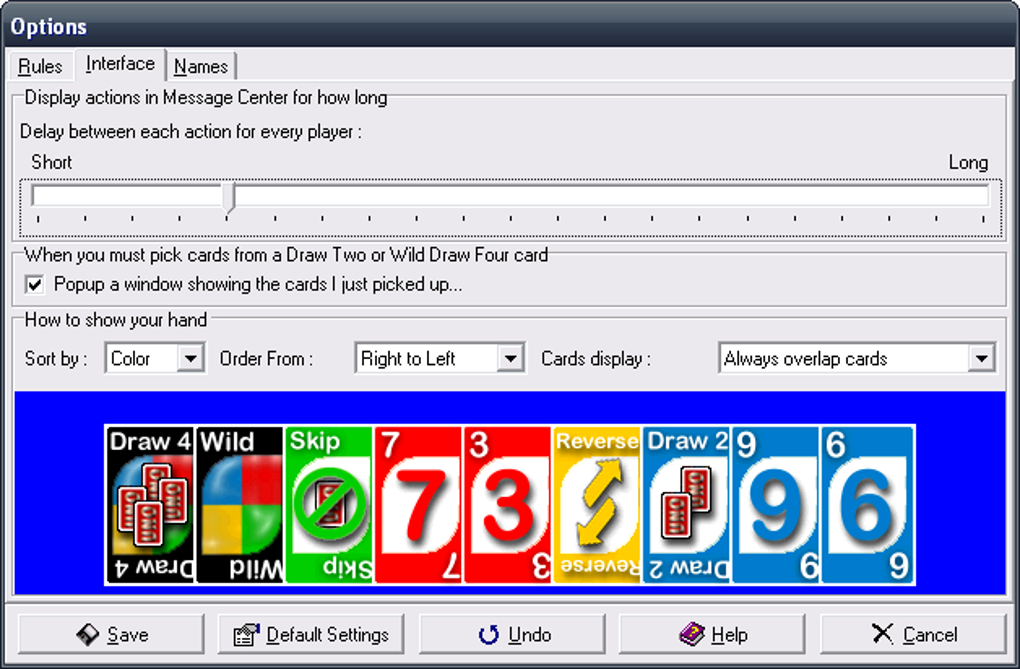Open the Cards display dropdown

tap(981, 359)
